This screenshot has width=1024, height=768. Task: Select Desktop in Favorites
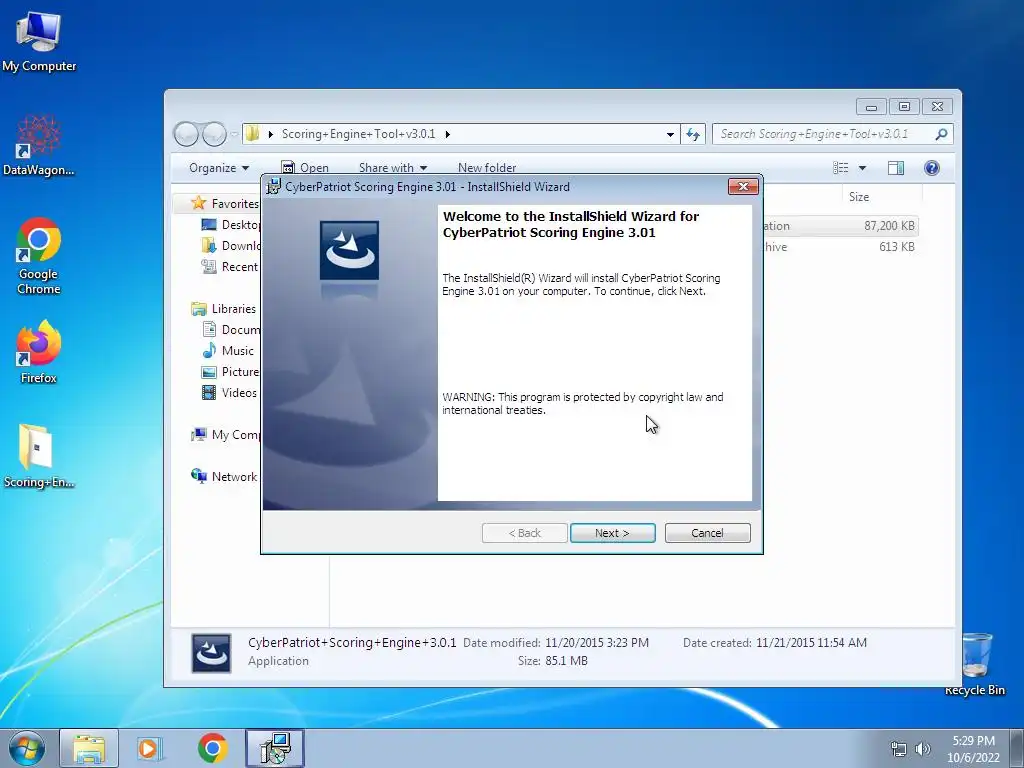(x=231, y=225)
